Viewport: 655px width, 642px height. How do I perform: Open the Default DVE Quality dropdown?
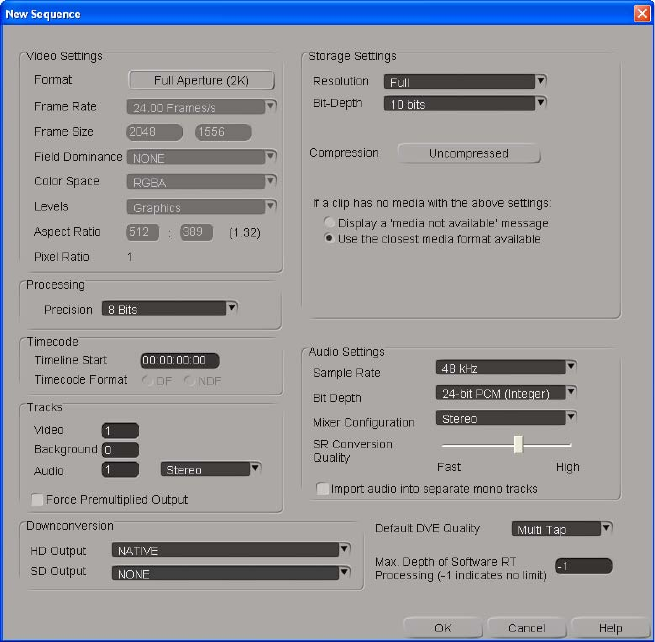[562, 529]
